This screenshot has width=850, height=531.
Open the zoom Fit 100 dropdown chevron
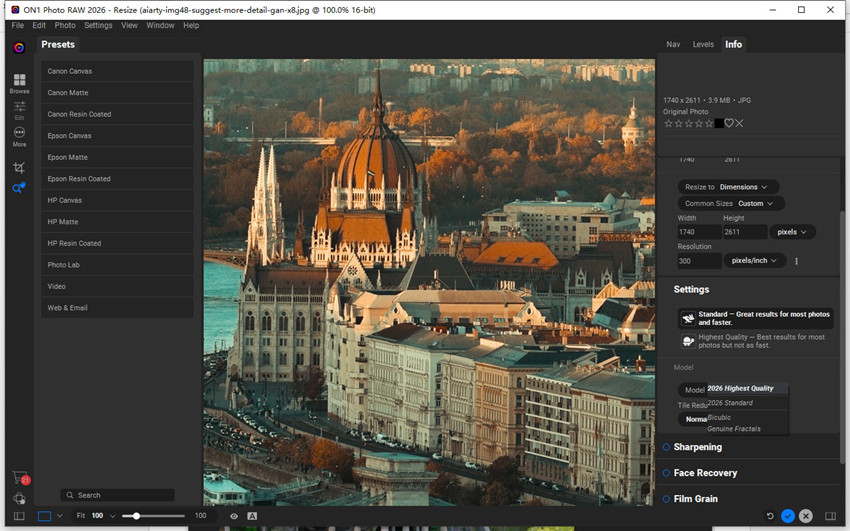point(113,516)
